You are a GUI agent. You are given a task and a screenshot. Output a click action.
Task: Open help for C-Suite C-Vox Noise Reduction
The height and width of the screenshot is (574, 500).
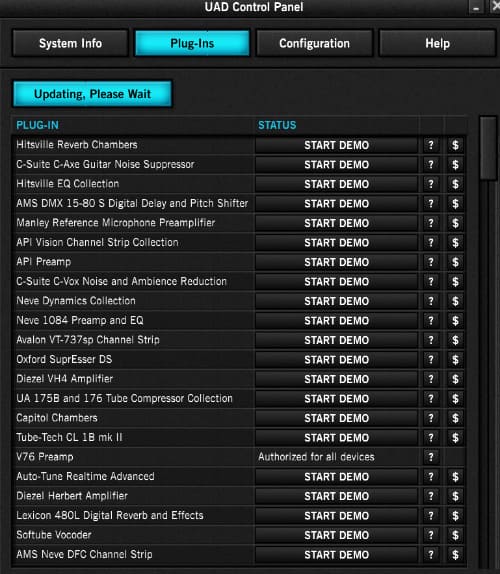tap(431, 282)
